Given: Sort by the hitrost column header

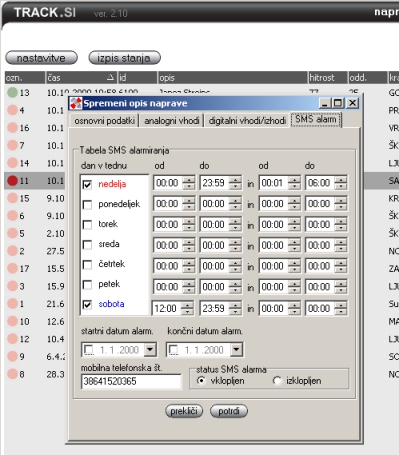Looking at the screenshot, I should pyautogui.click(x=328, y=78).
